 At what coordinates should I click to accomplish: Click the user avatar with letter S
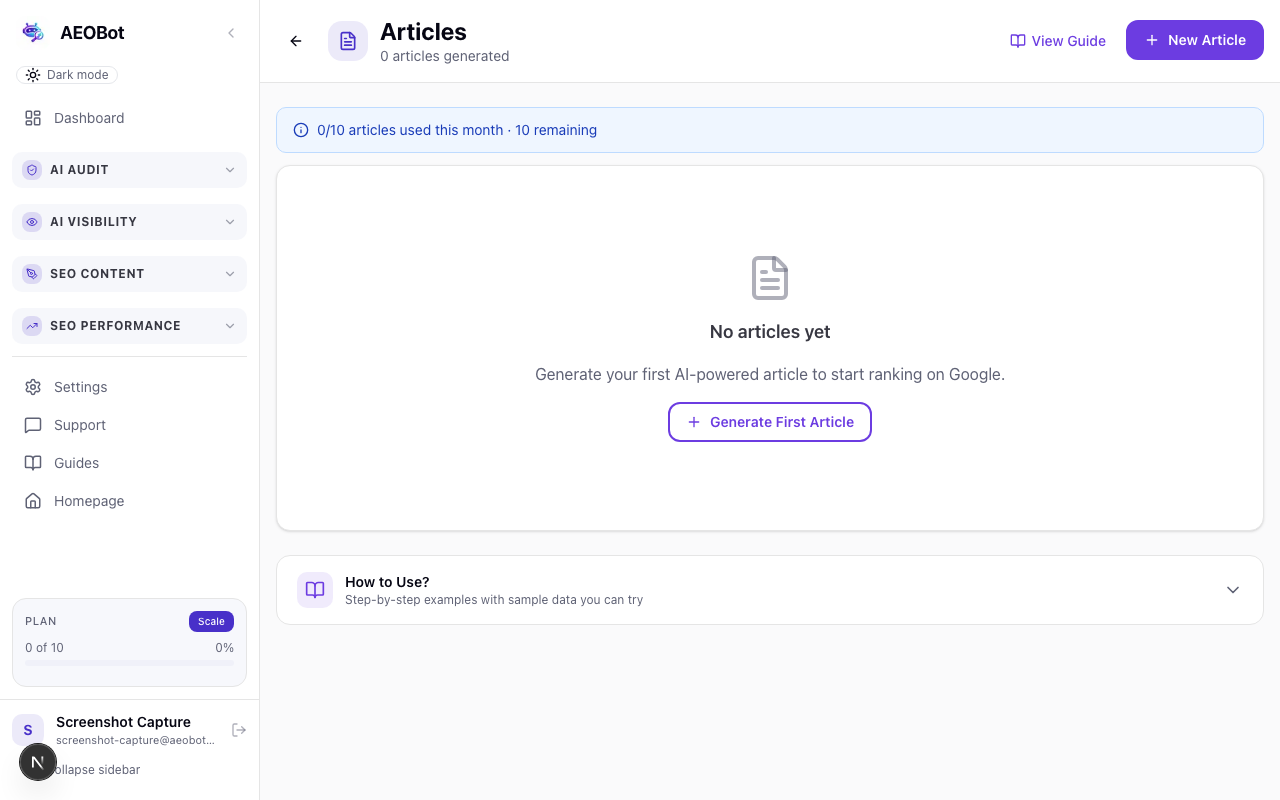(x=28, y=730)
